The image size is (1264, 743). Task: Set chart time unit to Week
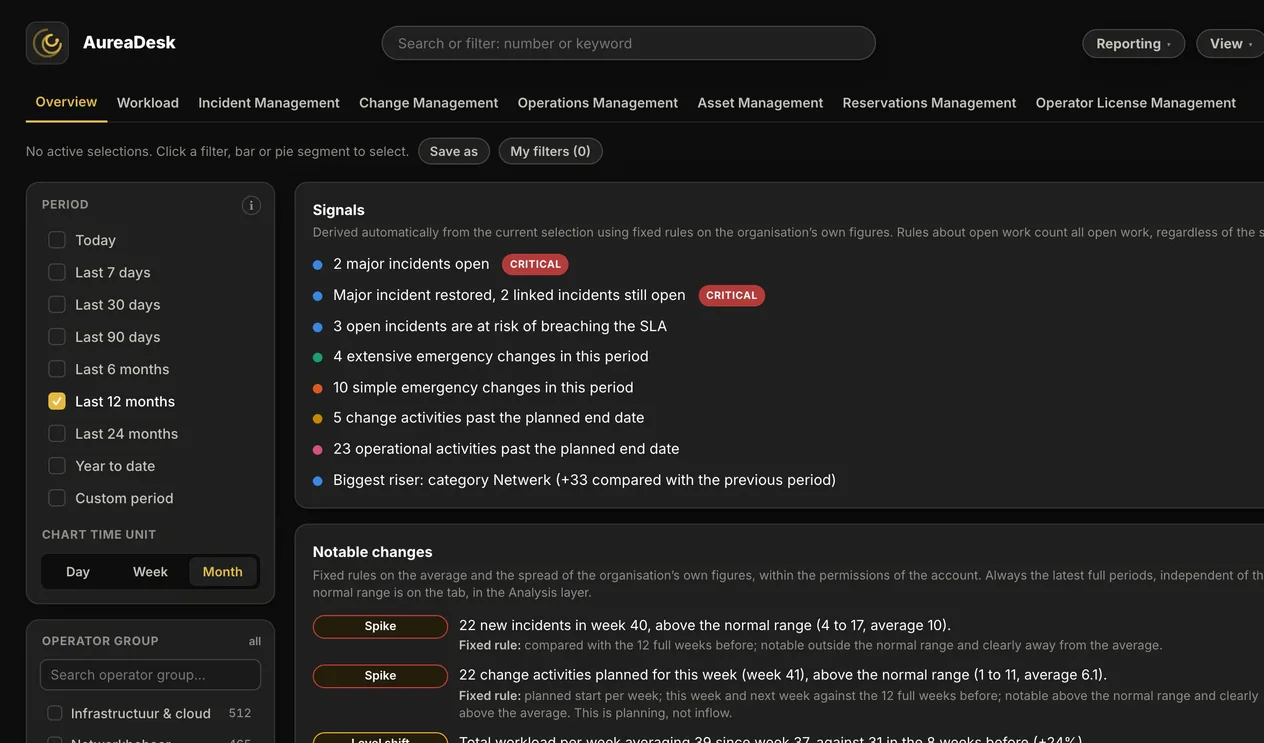(150, 572)
